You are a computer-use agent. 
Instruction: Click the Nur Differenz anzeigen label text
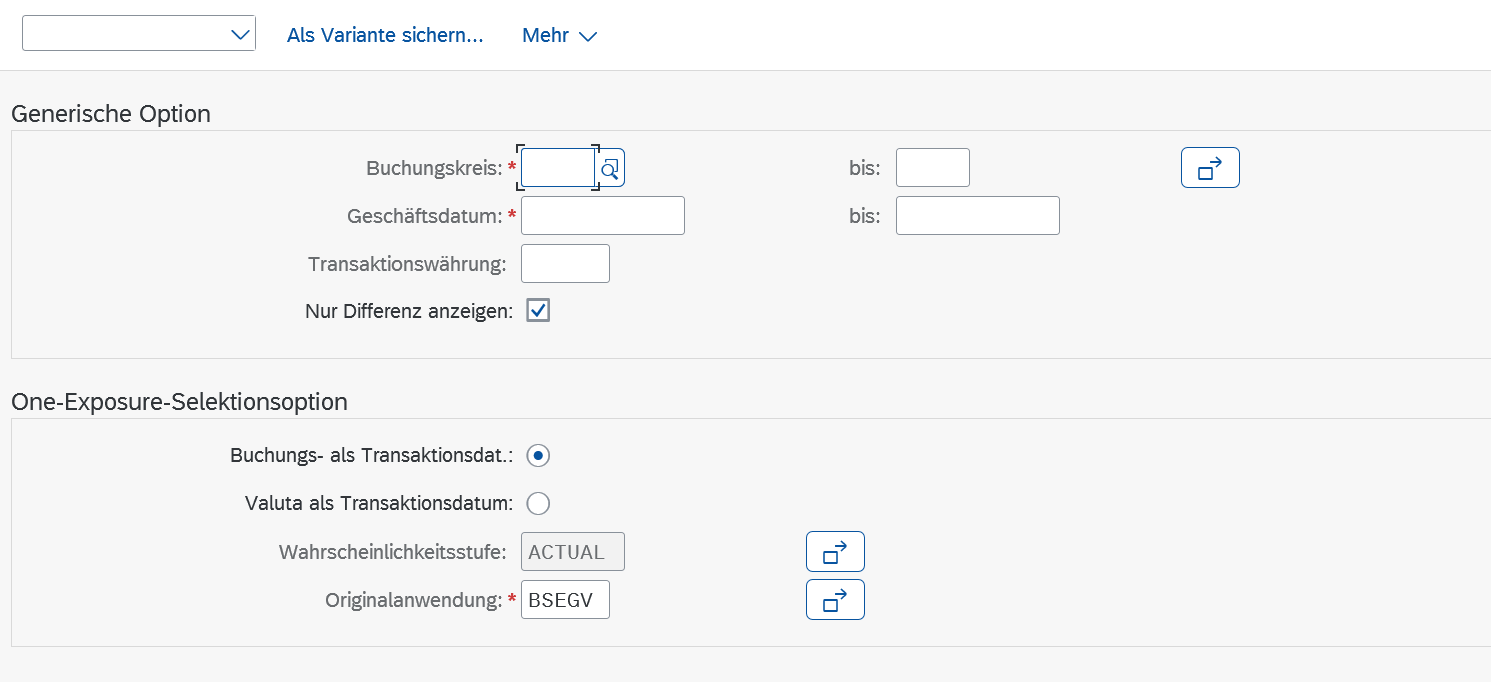(408, 312)
